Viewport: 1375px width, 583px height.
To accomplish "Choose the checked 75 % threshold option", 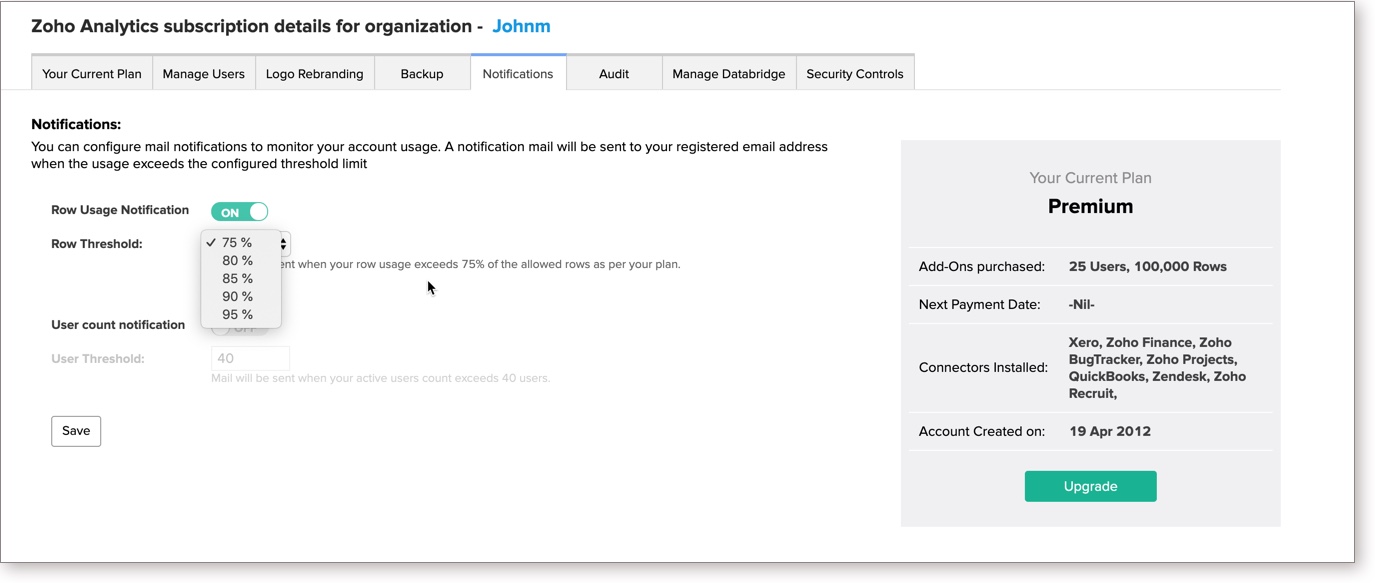I will 237,243.
